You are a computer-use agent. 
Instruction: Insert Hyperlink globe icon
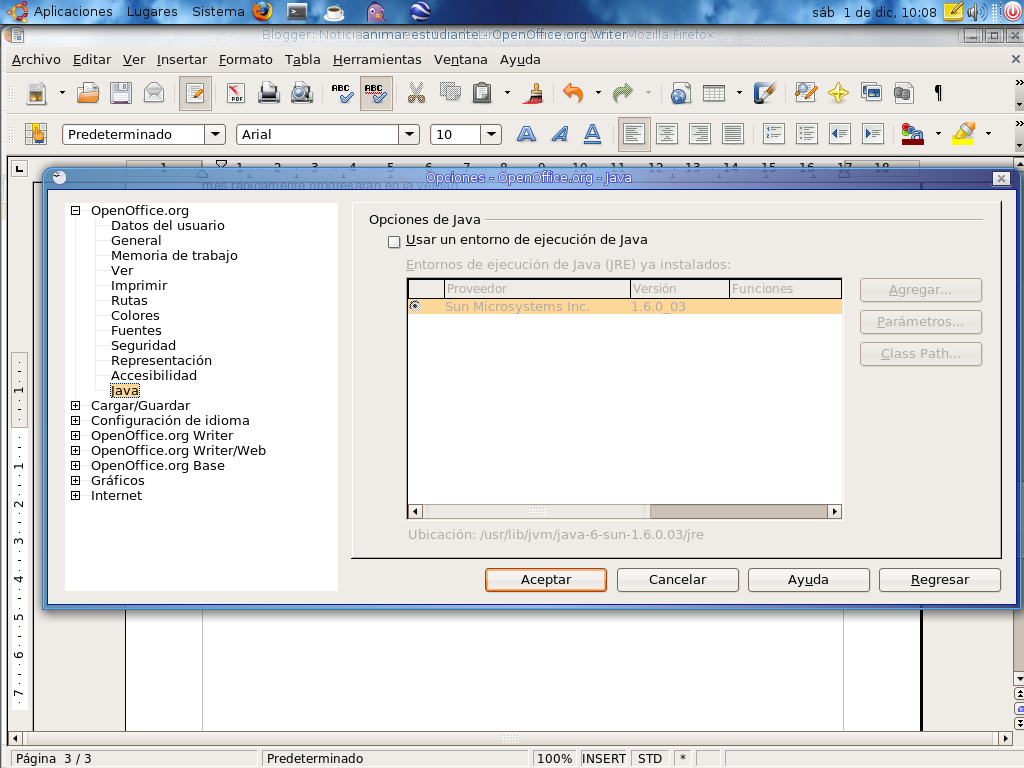(x=680, y=93)
